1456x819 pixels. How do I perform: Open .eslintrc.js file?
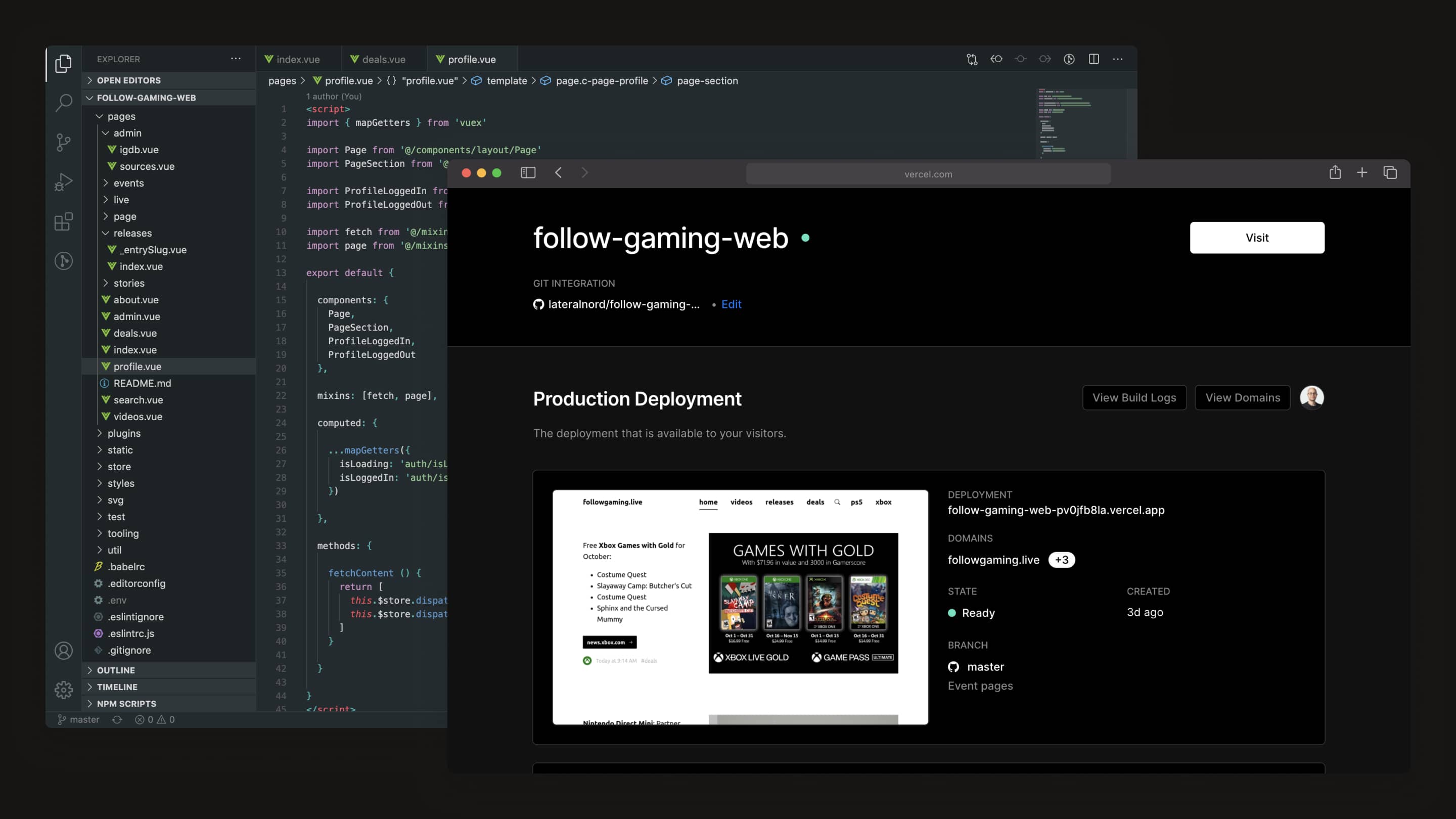[169, 633]
